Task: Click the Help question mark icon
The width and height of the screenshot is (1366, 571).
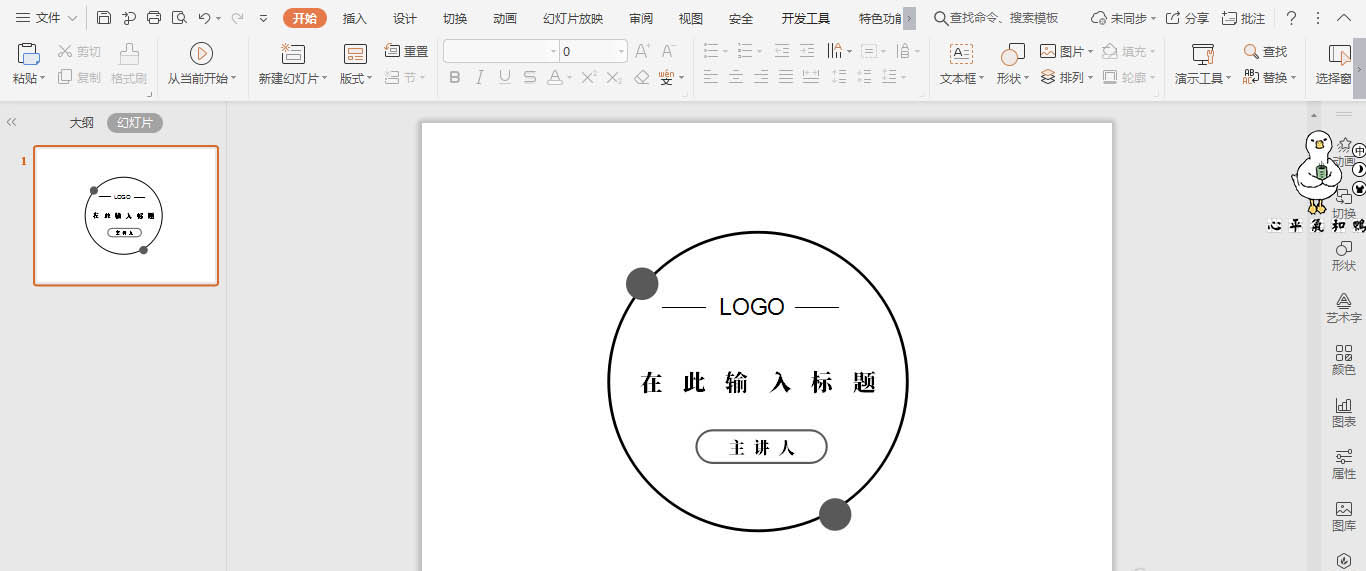Action: pos(1291,18)
